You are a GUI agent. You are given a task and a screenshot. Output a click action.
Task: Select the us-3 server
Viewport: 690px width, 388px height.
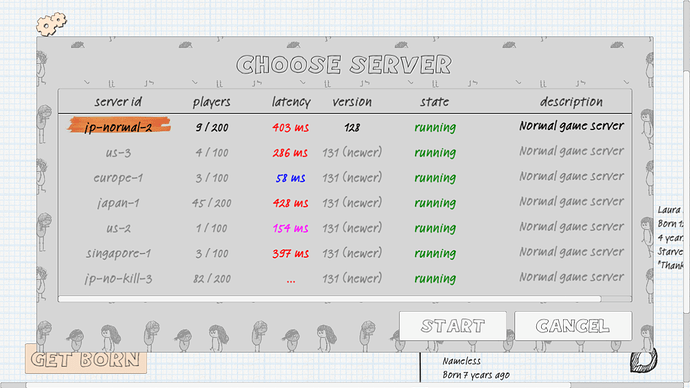tap(345, 153)
